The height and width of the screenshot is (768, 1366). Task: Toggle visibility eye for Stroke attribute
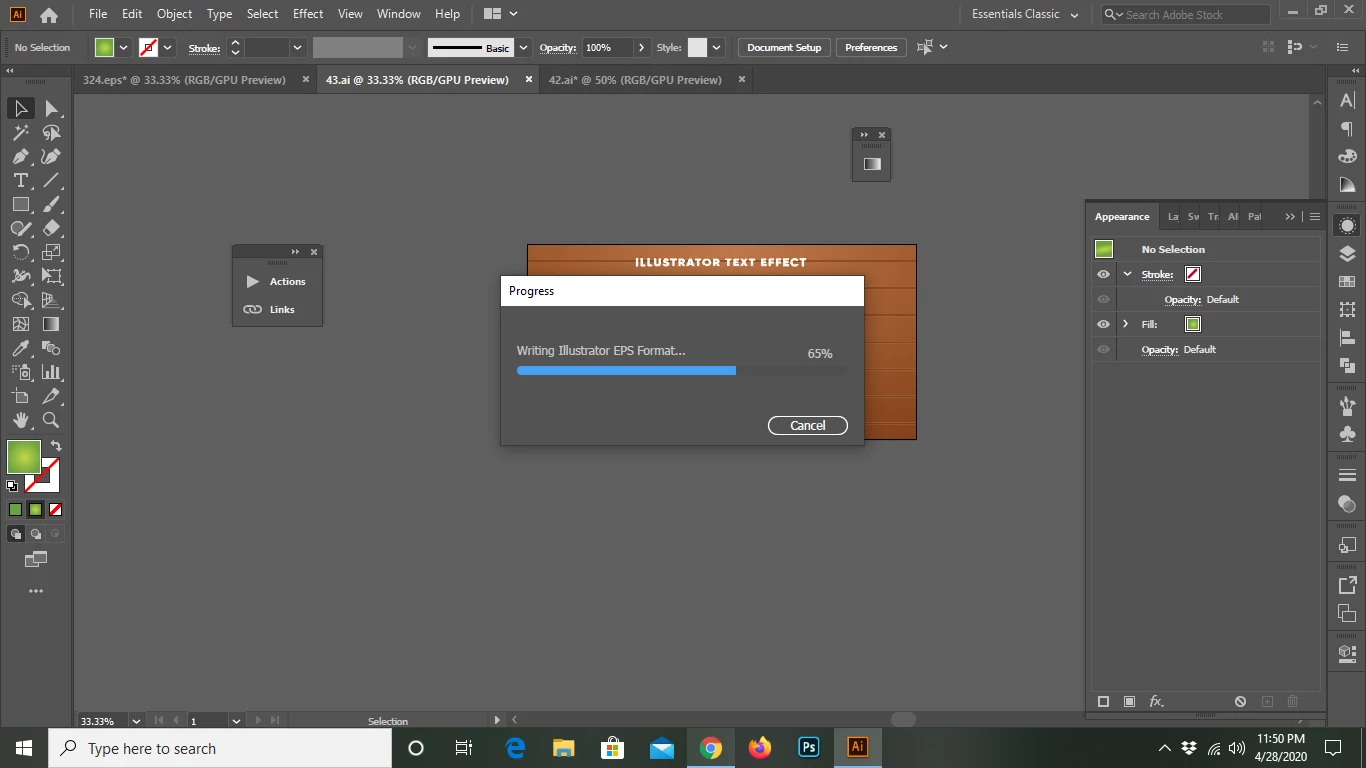tap(1103, 274)
